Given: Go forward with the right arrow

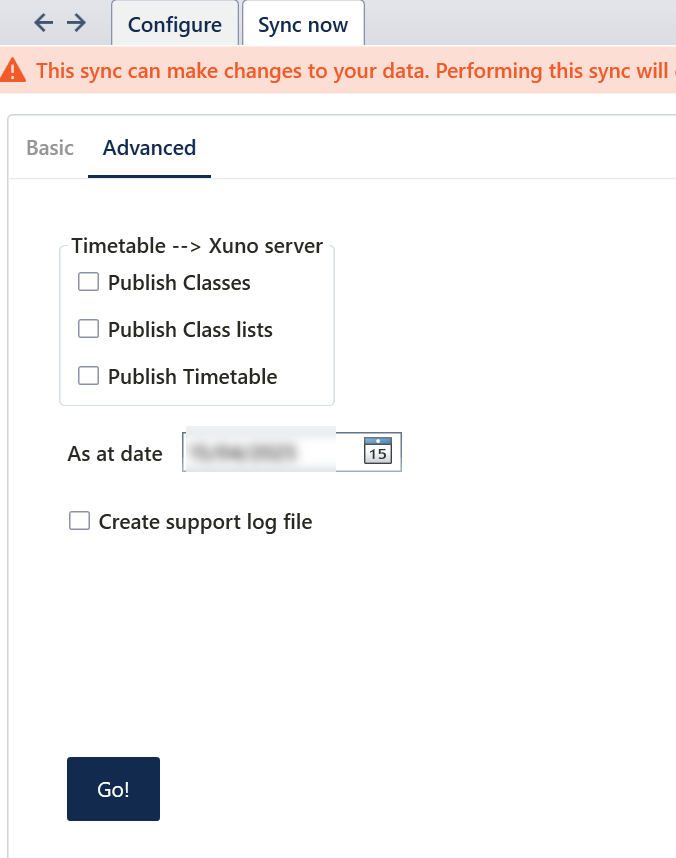Looking at the screenshot, I should point(77,23).
